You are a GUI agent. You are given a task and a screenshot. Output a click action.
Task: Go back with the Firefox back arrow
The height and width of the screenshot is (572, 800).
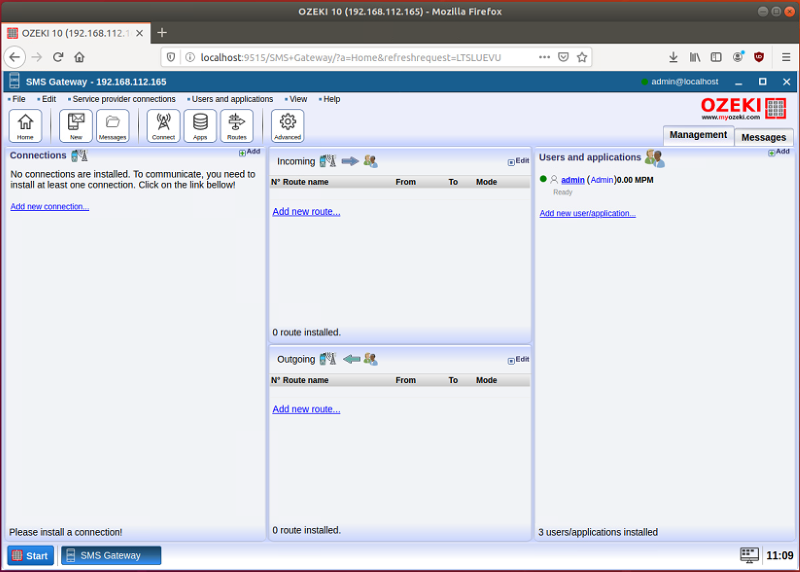coord(14,57)
